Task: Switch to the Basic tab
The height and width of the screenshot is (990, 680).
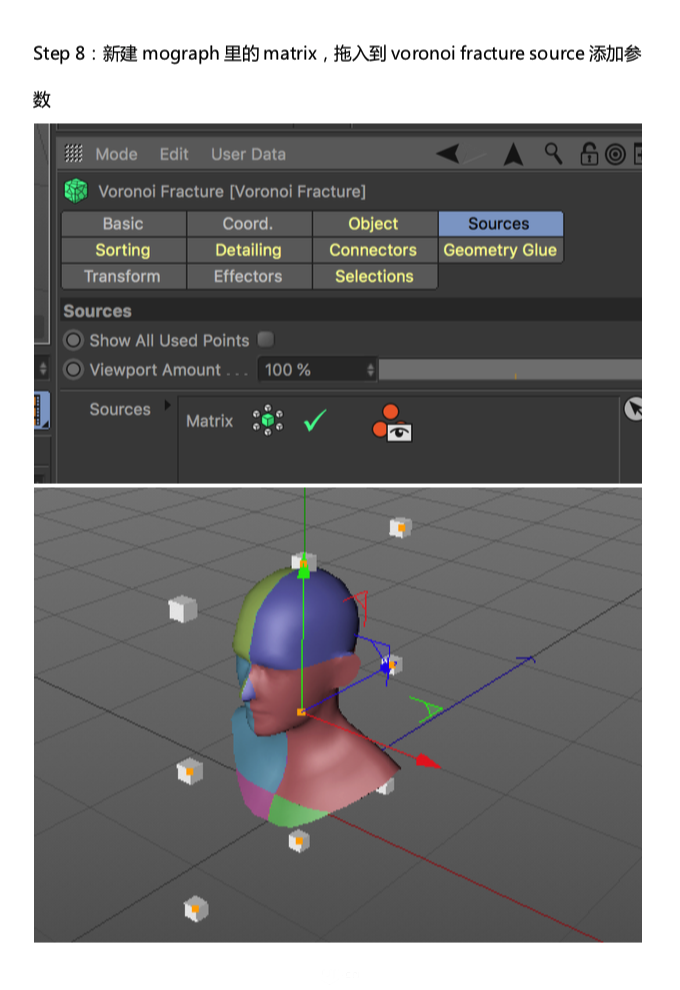Action: [x=124, y=224]
